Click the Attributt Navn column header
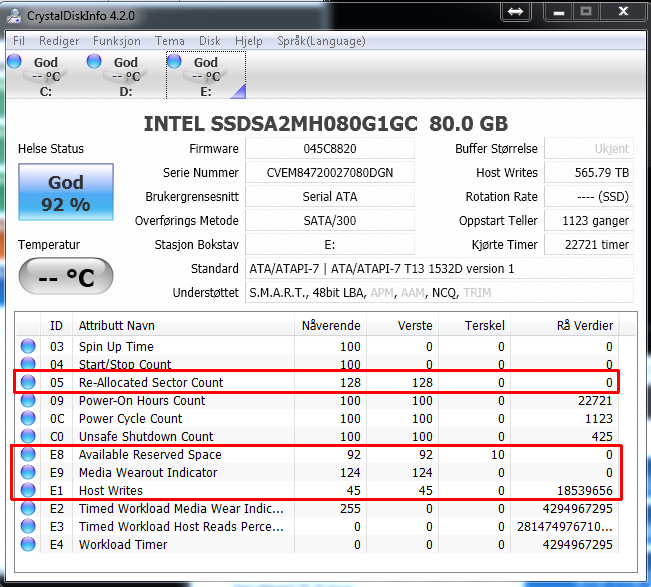651x587 pixels. click(x=184, y=325)
